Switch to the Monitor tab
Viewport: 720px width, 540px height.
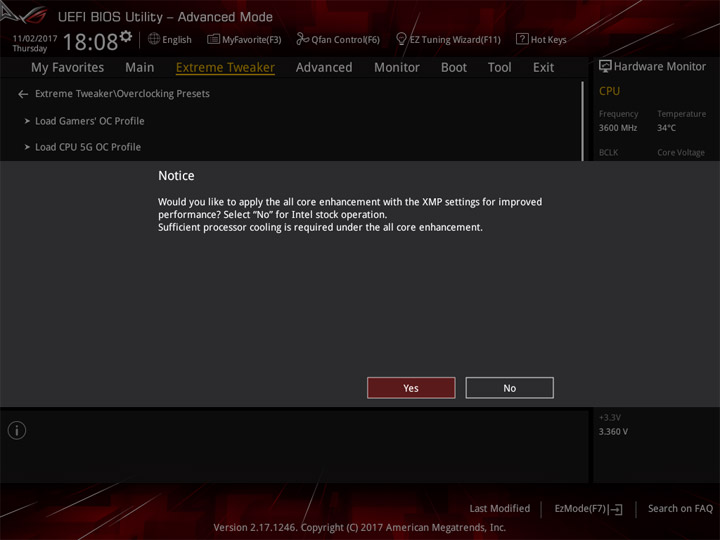397,68
